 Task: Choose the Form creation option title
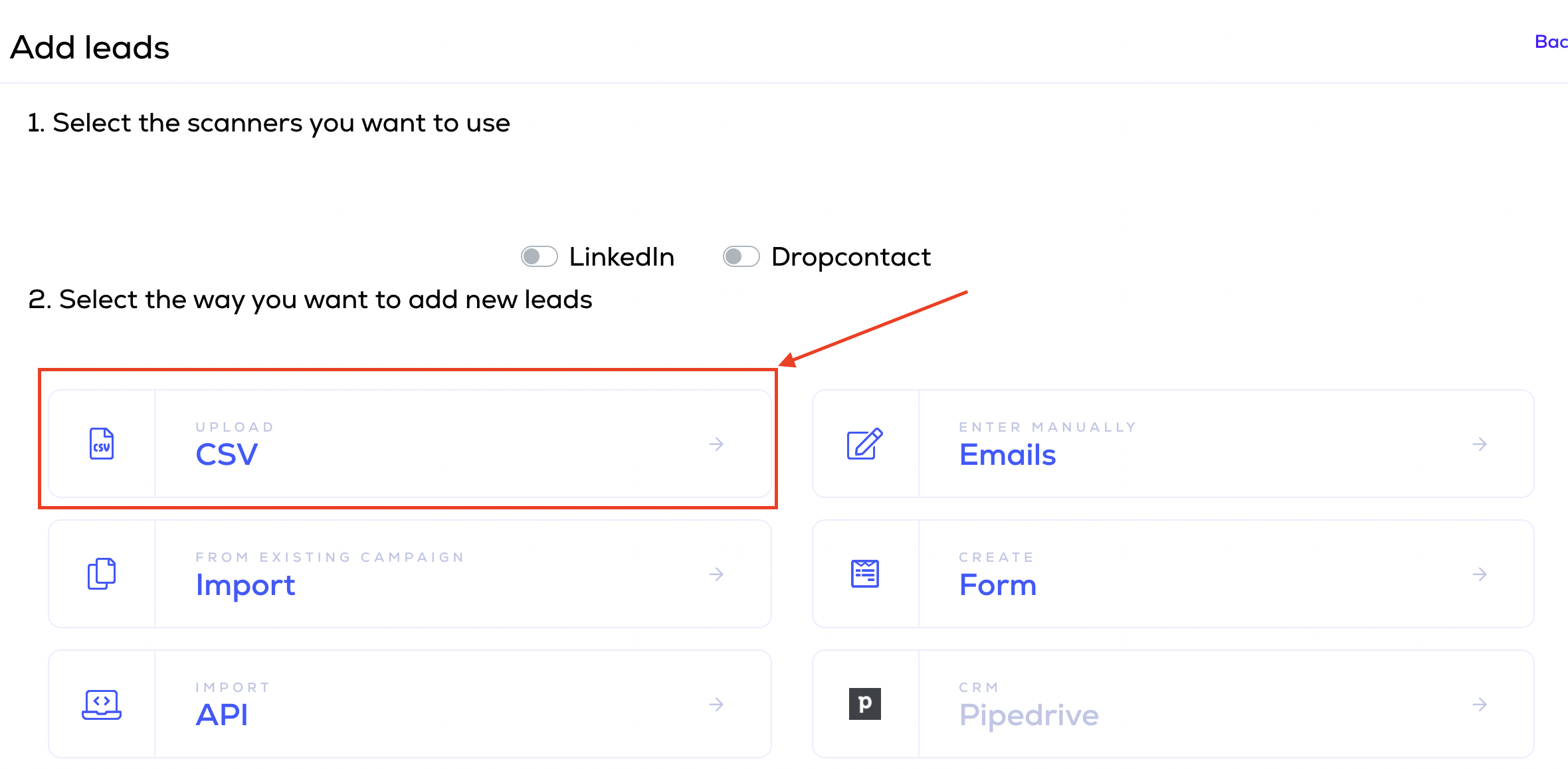tap(997, 585)
